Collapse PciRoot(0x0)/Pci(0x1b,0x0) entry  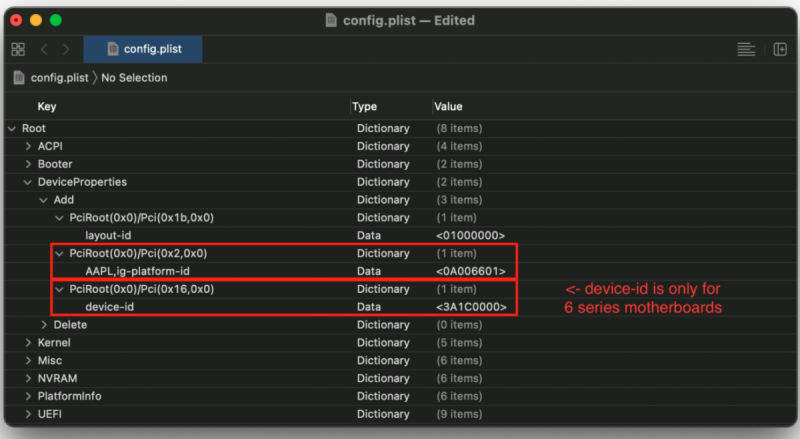pos(59,218)
